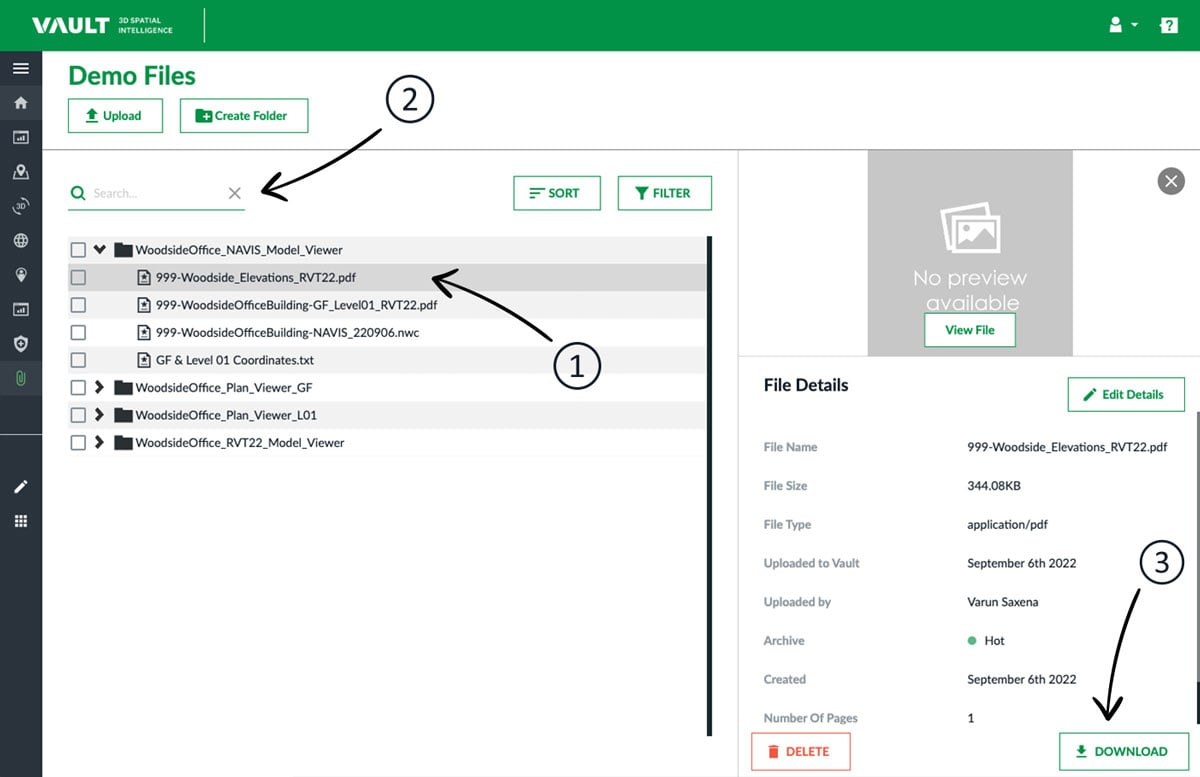Click the help question mark icon
The image size is (1200, 777).
coord(1168,26)
